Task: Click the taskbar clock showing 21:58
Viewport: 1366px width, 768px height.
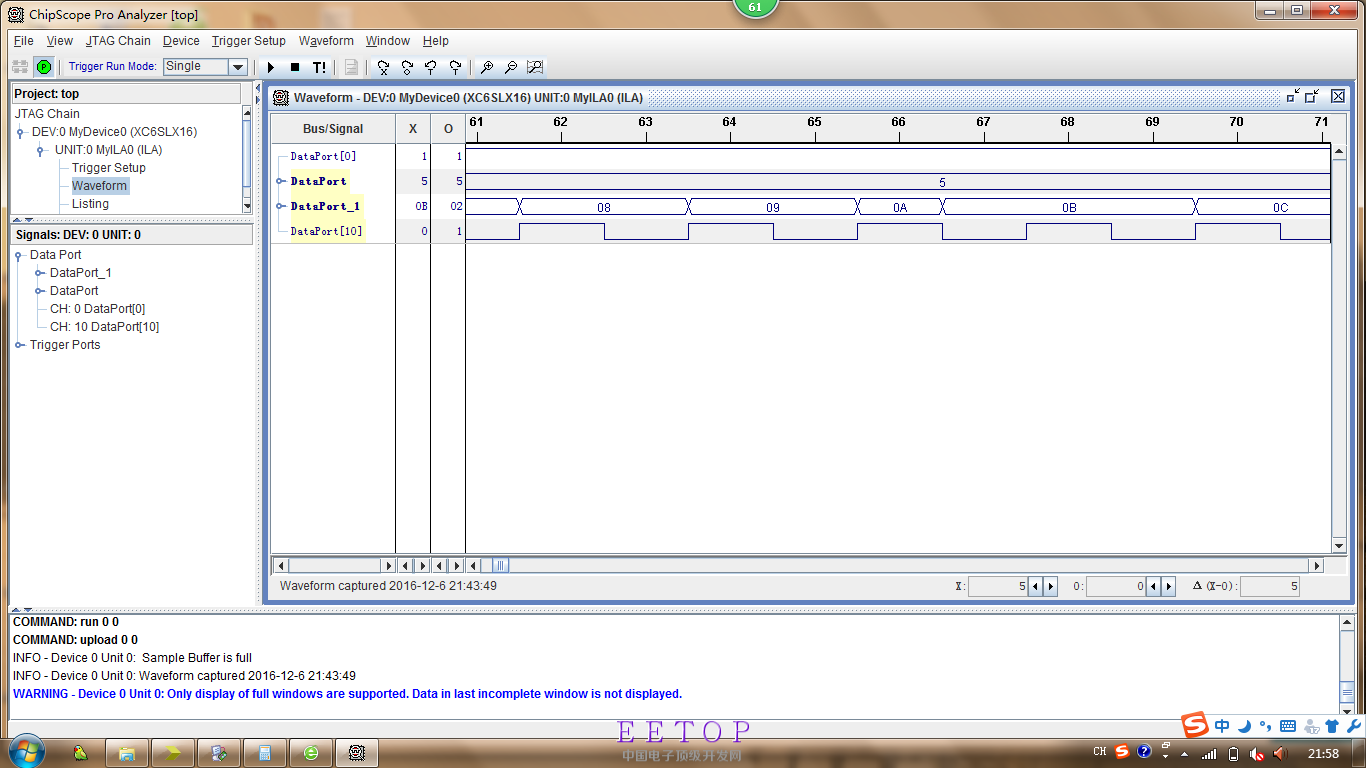Action: pos(1323,753)
